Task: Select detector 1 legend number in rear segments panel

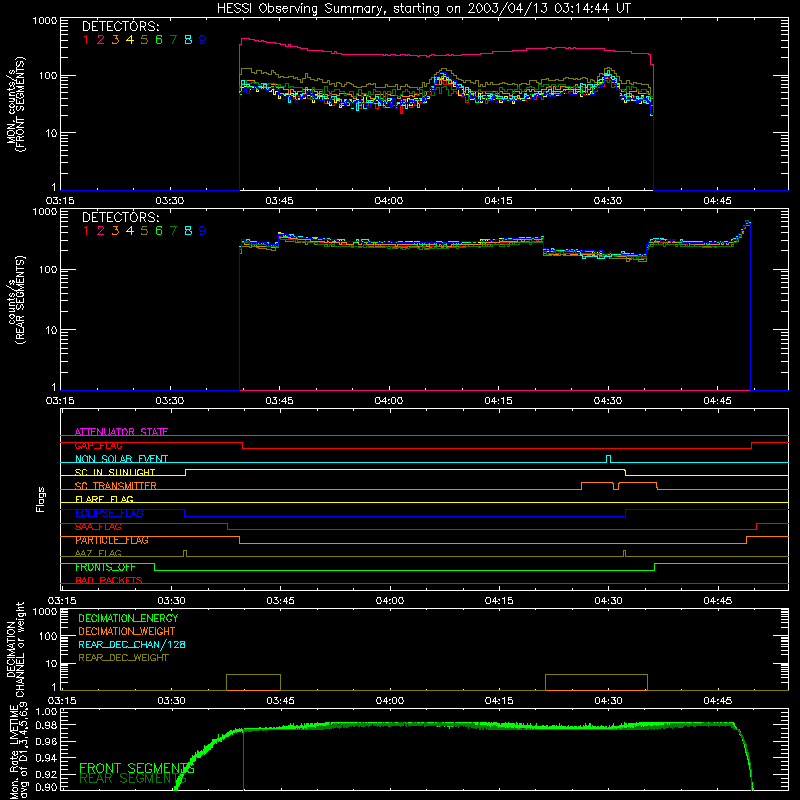Action: 86,231
